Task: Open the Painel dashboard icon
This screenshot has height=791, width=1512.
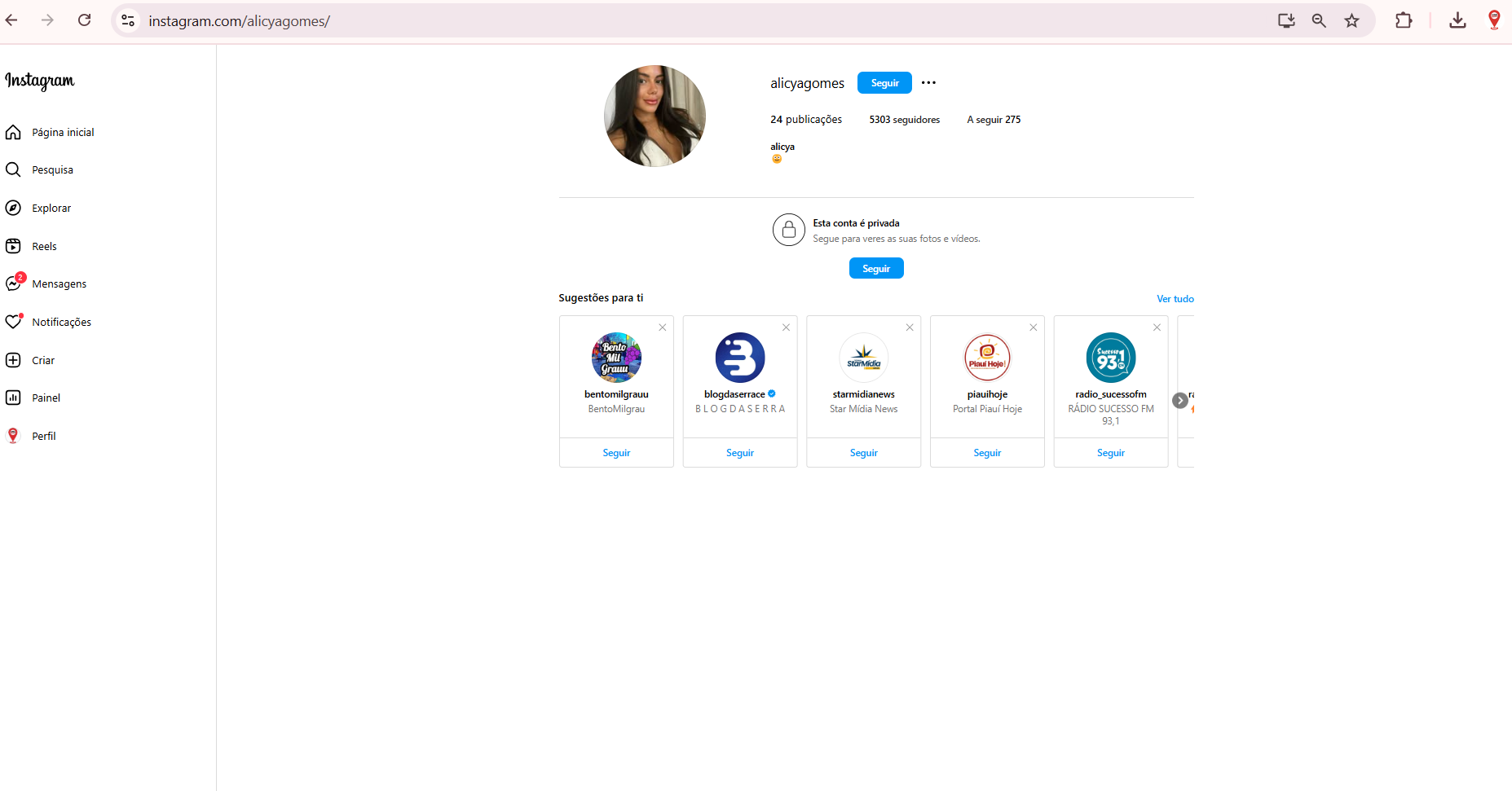Action: (13, 398)
